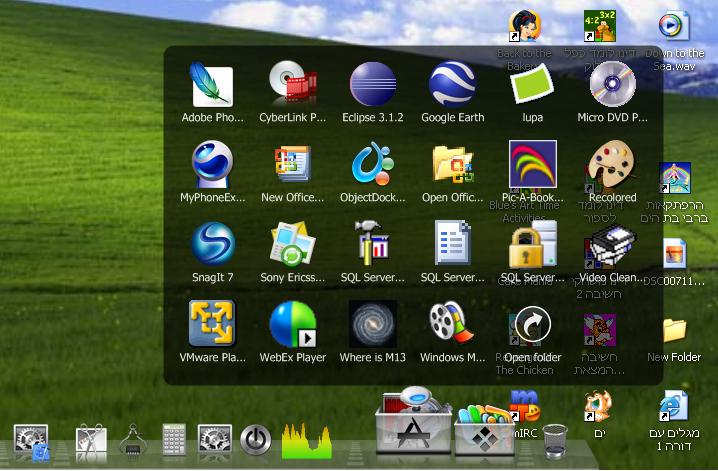The image size is (718, 471).
Task: Open the New Office... document shortcut
Action: pos(293,164)
